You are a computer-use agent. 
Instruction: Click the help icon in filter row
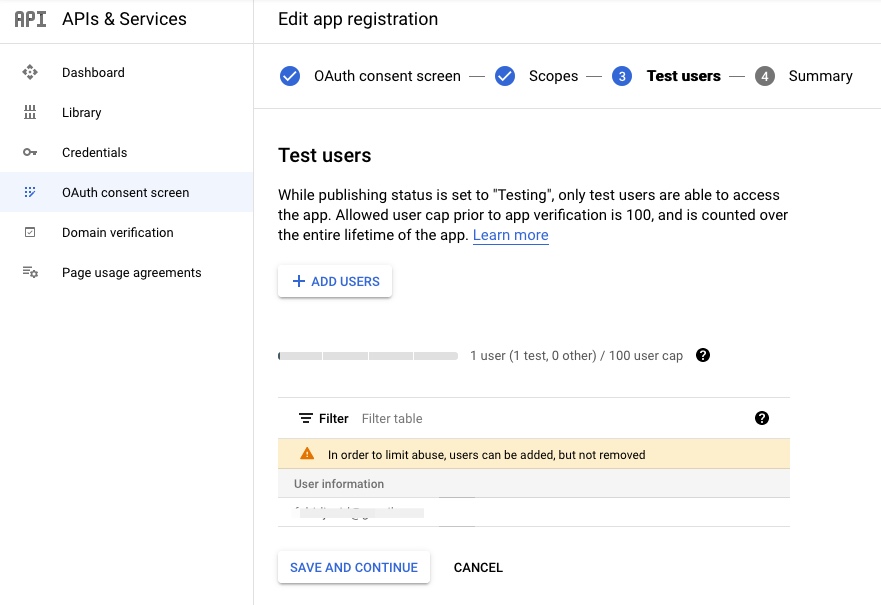pyautogui.click(x=761, y=418)
